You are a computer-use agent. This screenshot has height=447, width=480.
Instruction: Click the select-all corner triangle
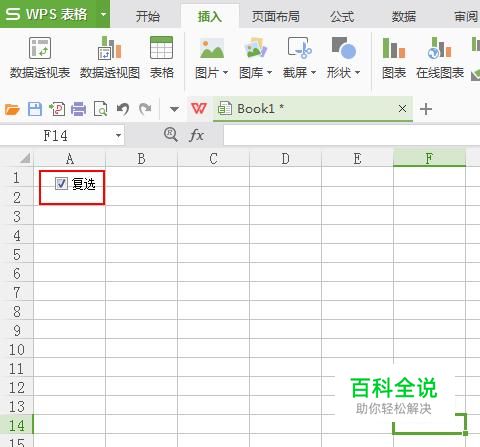click(25, 158)
